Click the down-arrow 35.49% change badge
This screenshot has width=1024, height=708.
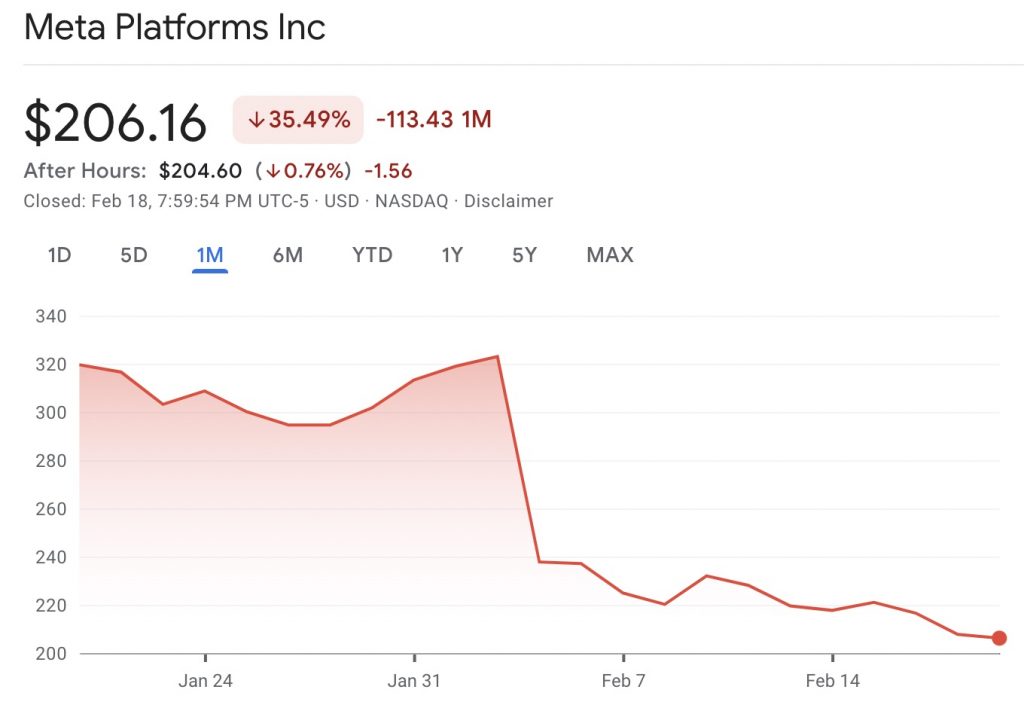pyautogui.click(x=298, y=120)
